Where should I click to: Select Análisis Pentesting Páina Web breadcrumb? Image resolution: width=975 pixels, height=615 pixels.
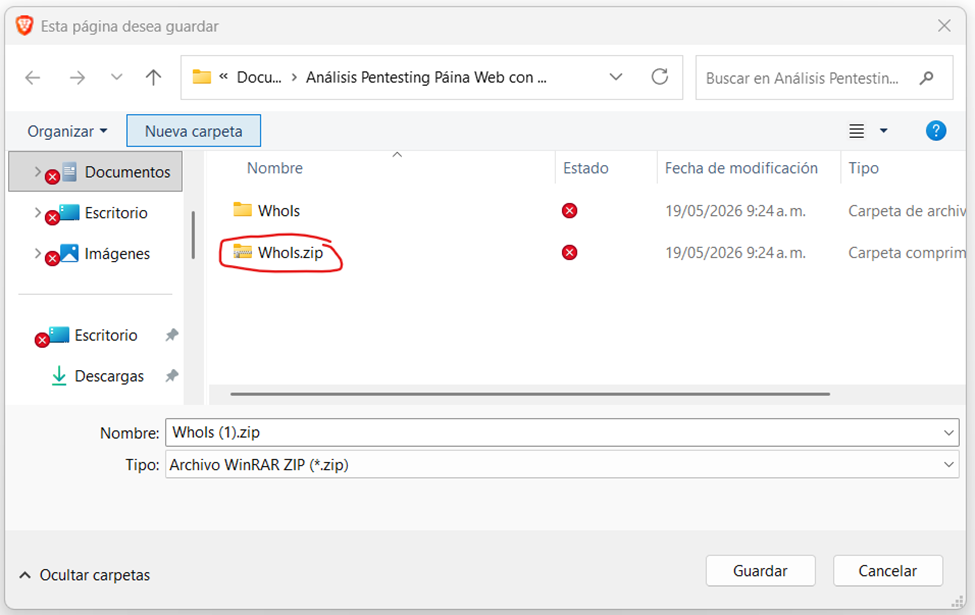tap(426, 78)
